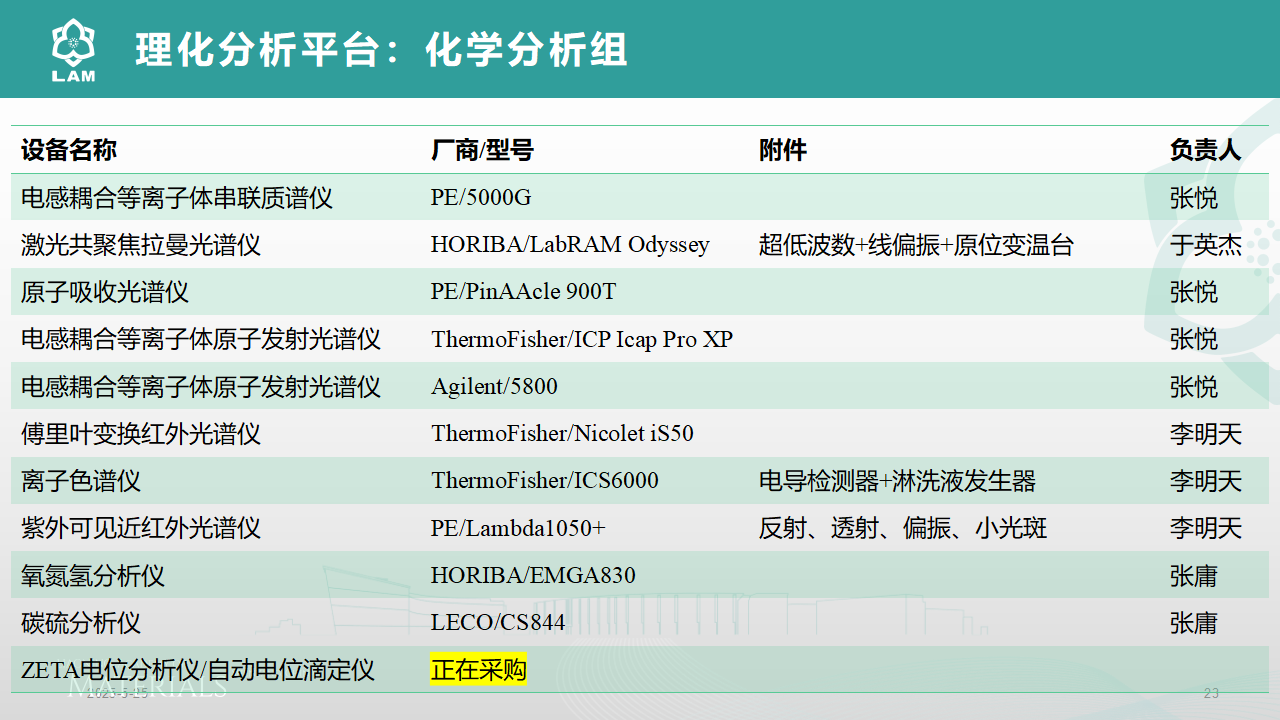The width and height of the screenshot is (1280, 720).
Task: Select the 离子色谱仪 cell
Action: [x=81, y=481]
